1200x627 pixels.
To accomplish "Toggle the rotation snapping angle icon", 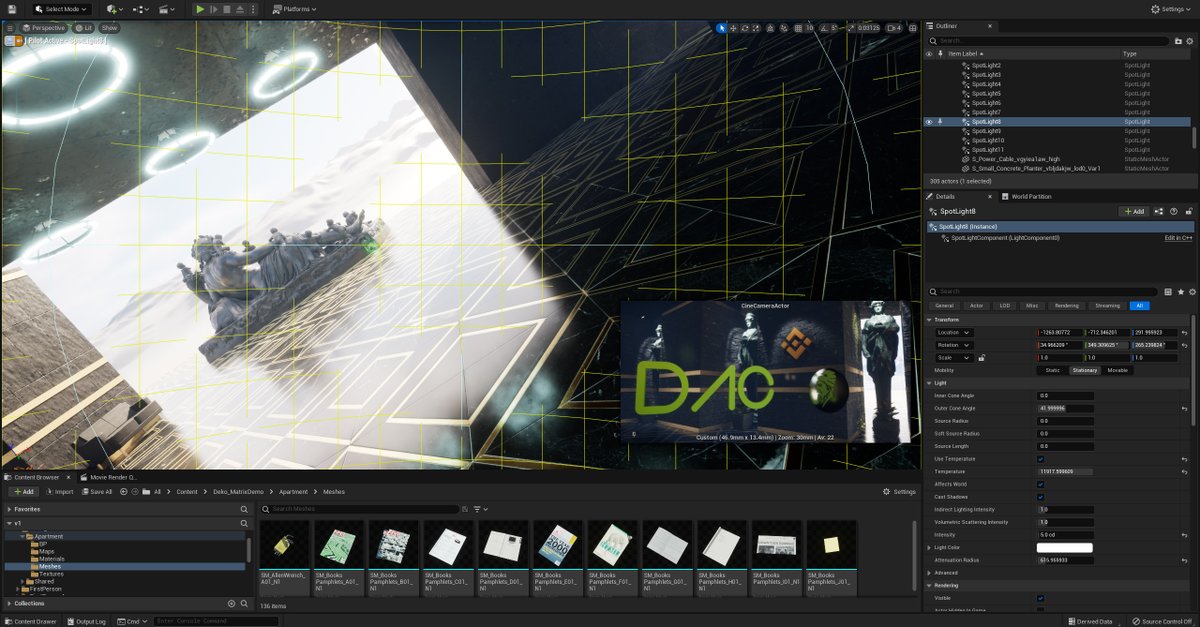I will click(x=823, y=28).
